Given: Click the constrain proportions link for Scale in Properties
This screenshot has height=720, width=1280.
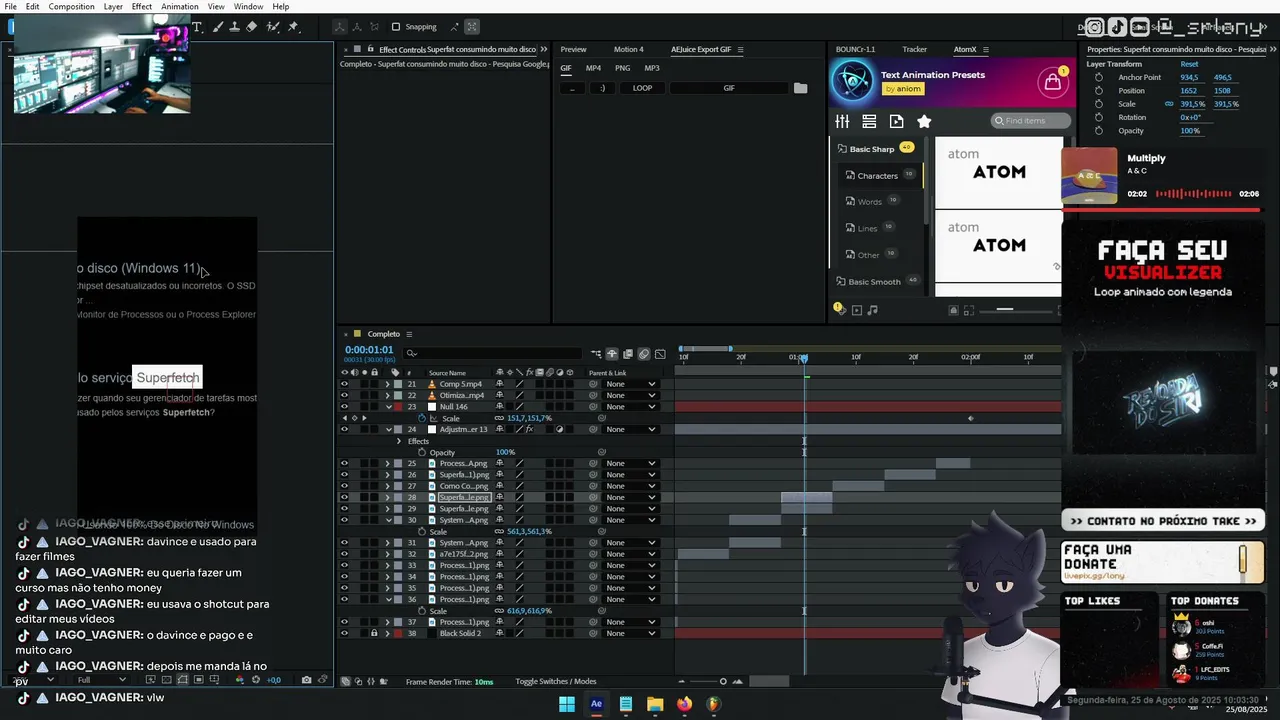Looking at the screenshot, I should coord(1168,104).
